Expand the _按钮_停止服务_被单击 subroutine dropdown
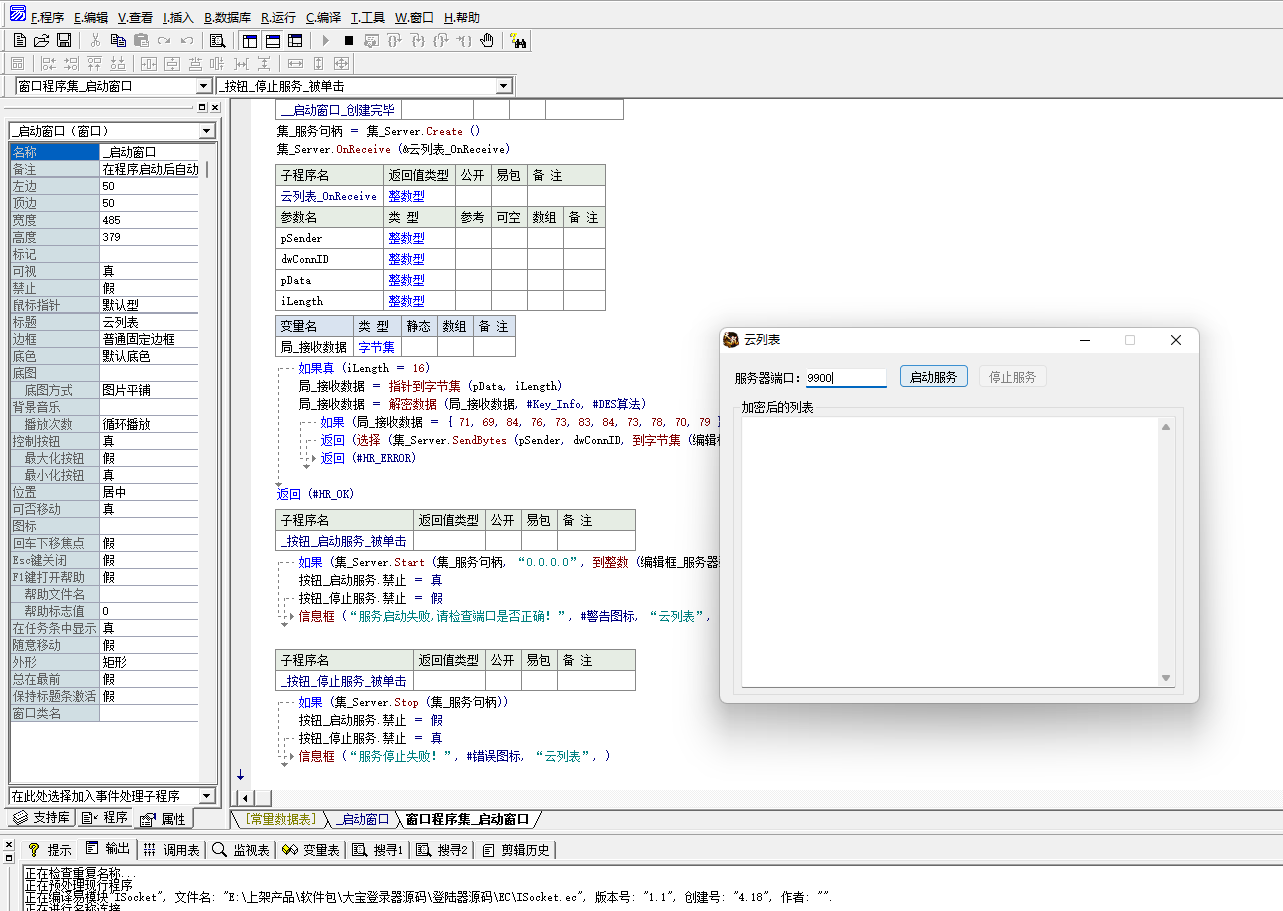Viewport: 1283px width, 911px height. click(x=503, y=87)
